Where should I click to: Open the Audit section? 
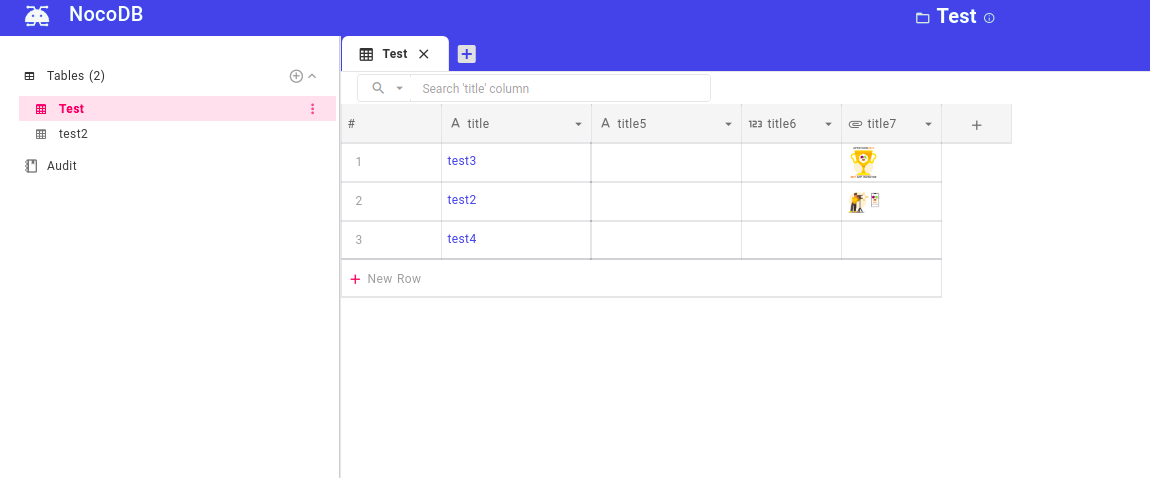(x=62, y=166)
